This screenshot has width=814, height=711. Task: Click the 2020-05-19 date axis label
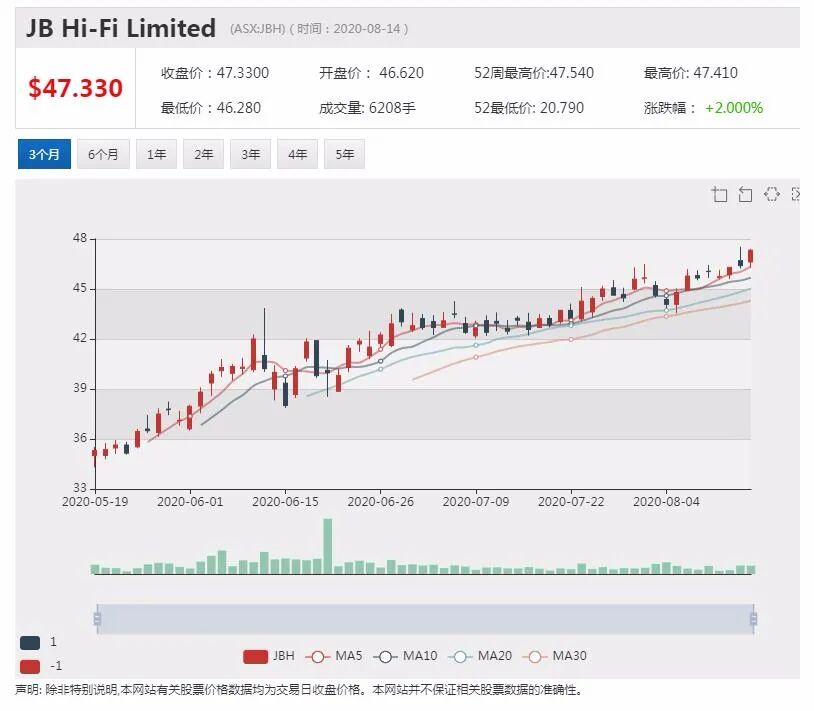click(x=95, y=502)
